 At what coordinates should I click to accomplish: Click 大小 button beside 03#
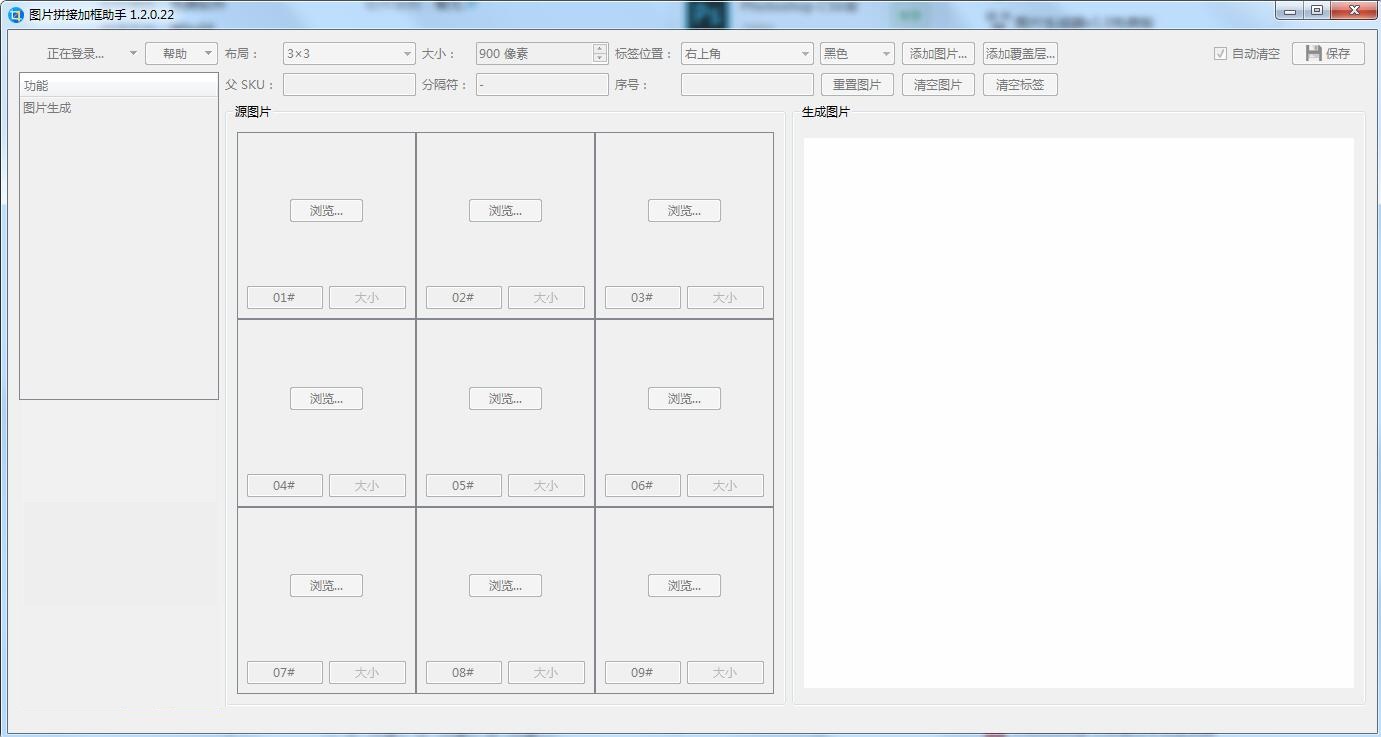(725, 298)
